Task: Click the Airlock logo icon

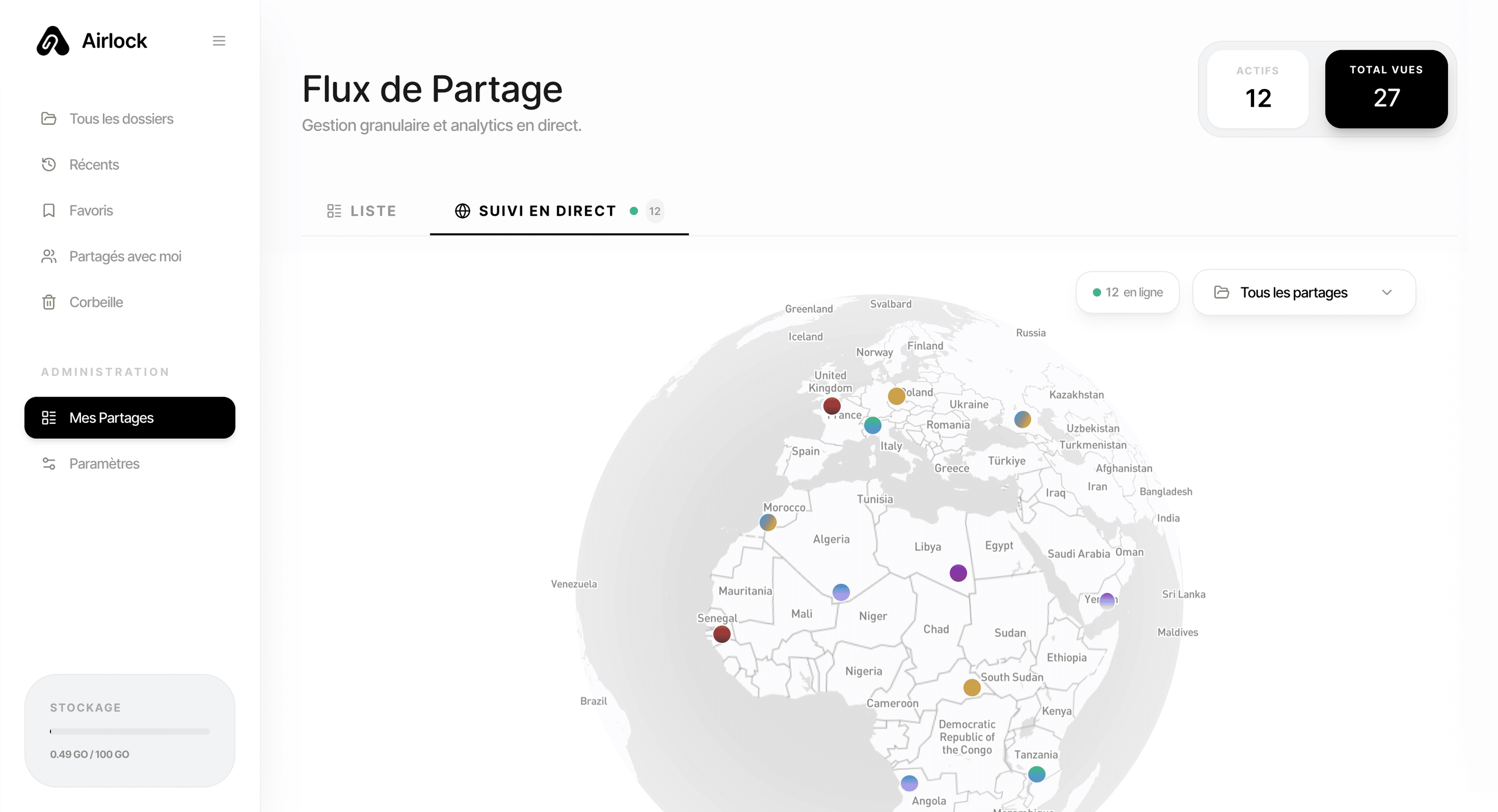Action: [x=52, y=40]
